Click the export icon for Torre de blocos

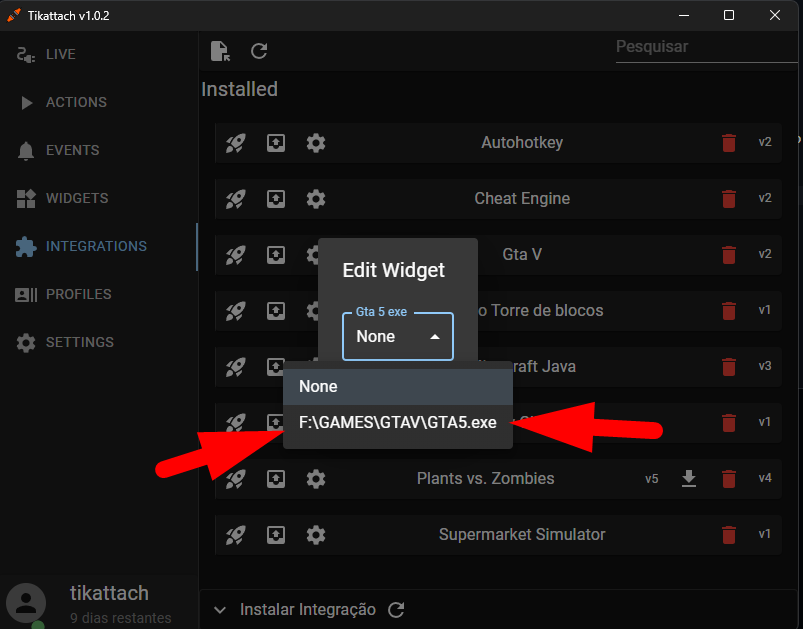coord(276,311)
